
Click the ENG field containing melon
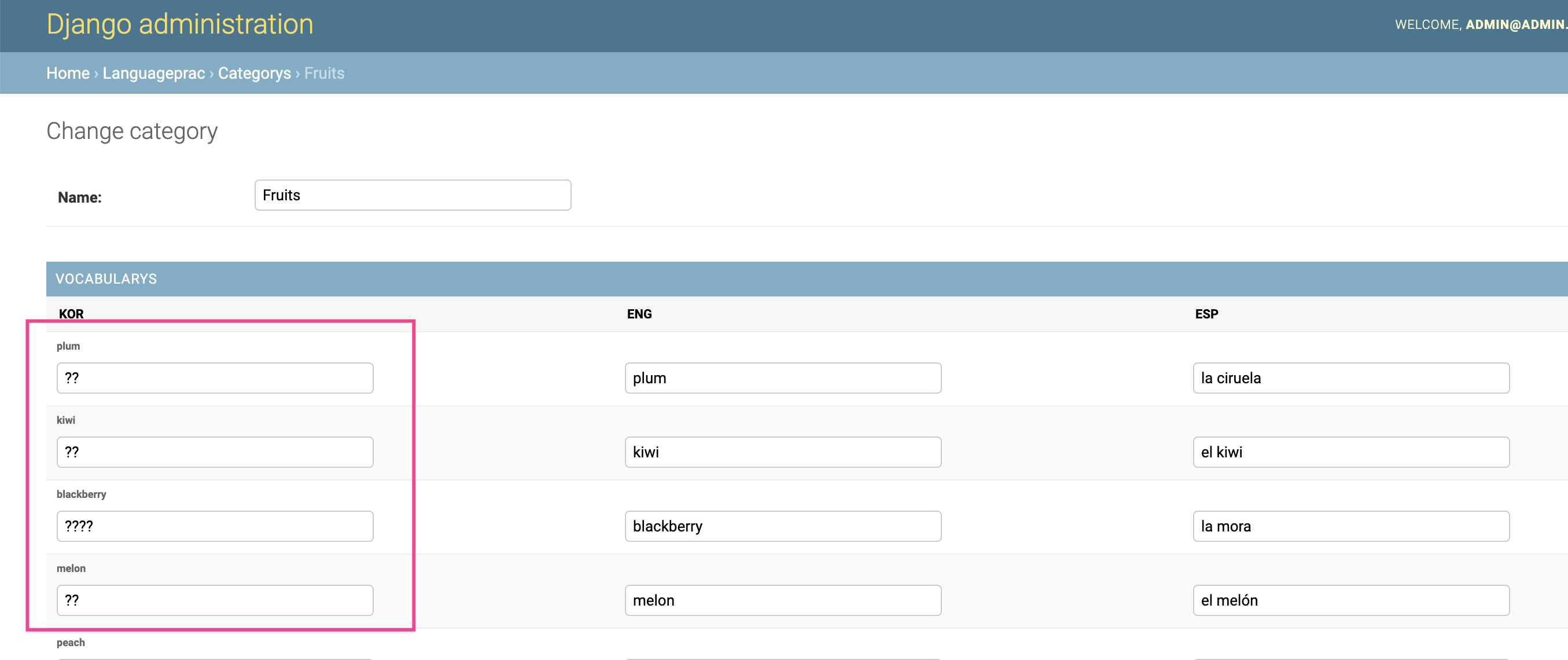point(782,600)
